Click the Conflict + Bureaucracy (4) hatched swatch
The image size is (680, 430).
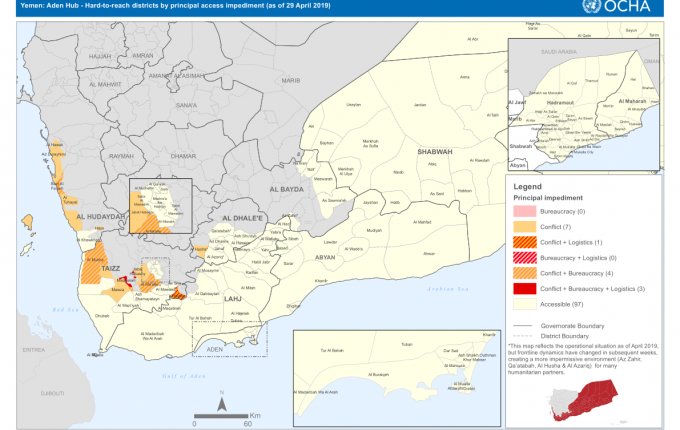527,273
